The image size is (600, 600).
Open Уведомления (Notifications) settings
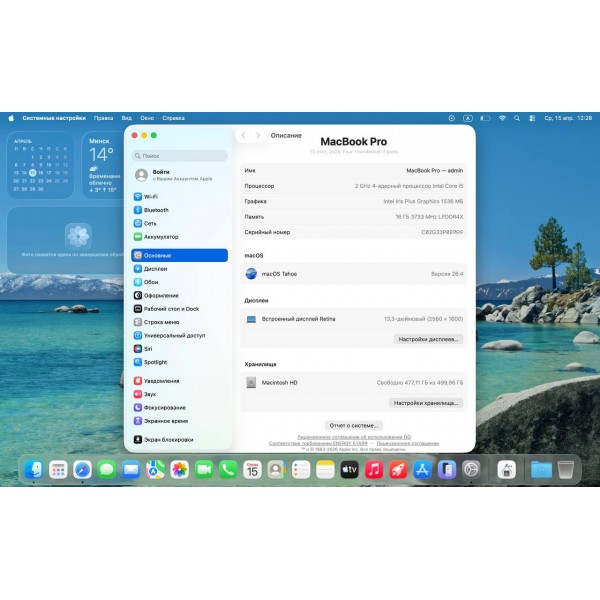[x=161, y=381]
